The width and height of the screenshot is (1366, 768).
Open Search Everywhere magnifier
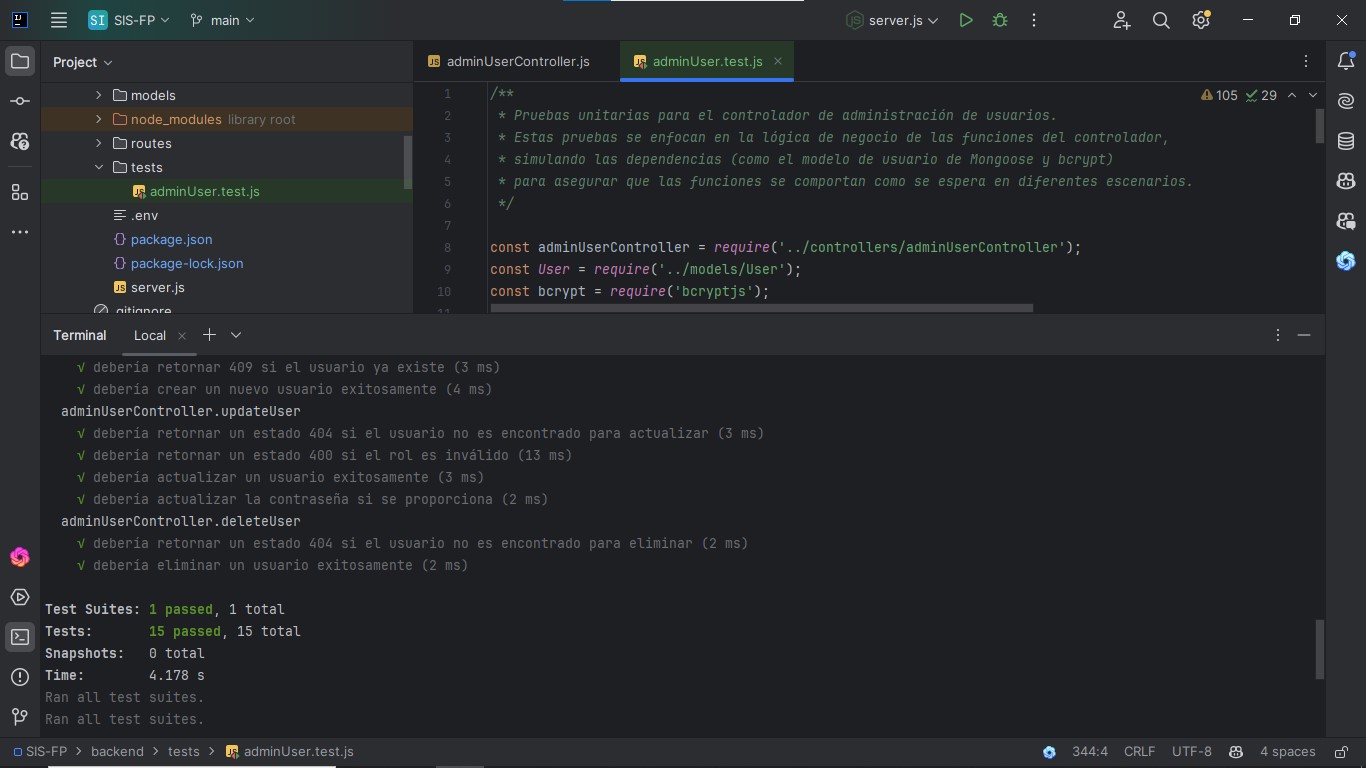coord(1161,20)
